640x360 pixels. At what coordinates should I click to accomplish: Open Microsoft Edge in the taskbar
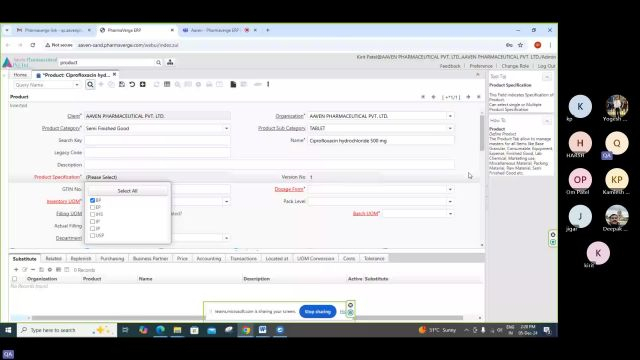pos(160,330)
